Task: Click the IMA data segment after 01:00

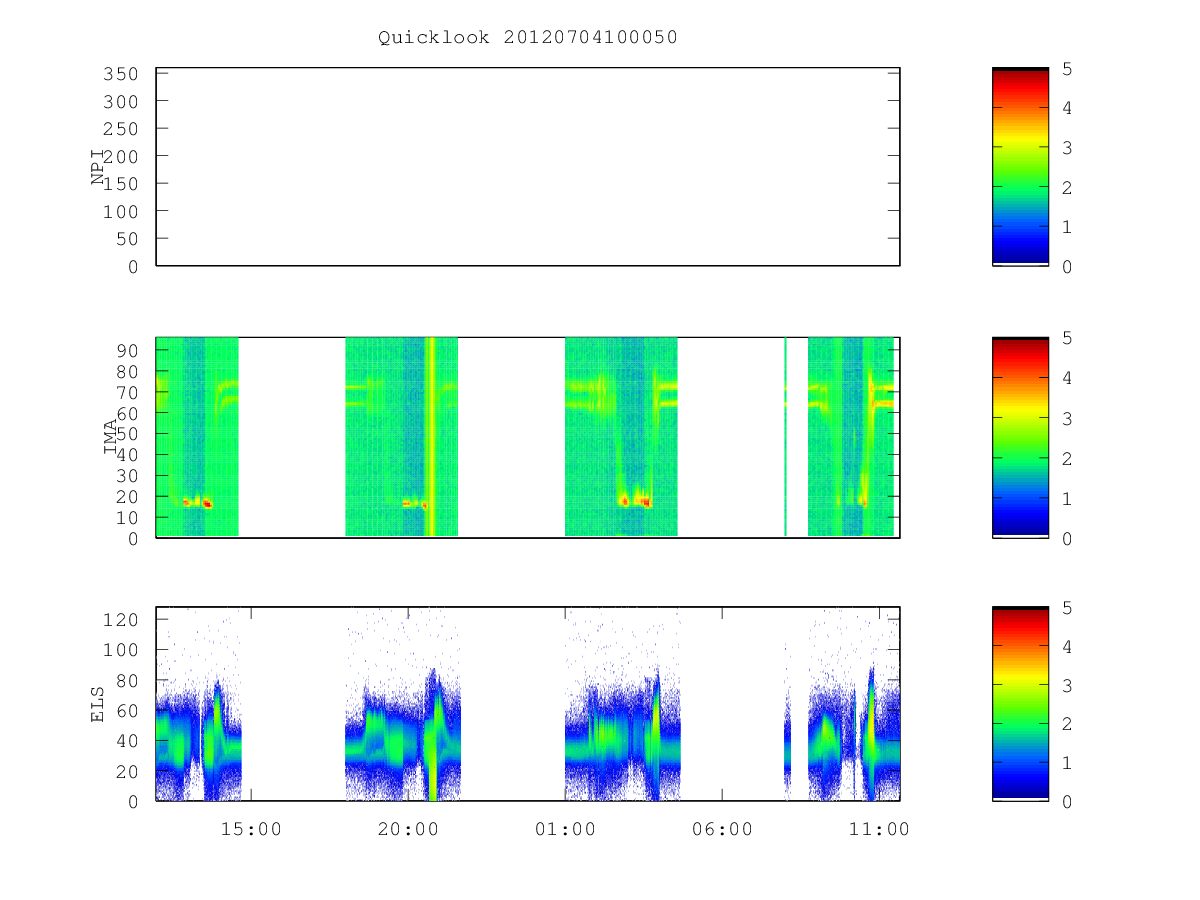Action: (x=621, y=437)
